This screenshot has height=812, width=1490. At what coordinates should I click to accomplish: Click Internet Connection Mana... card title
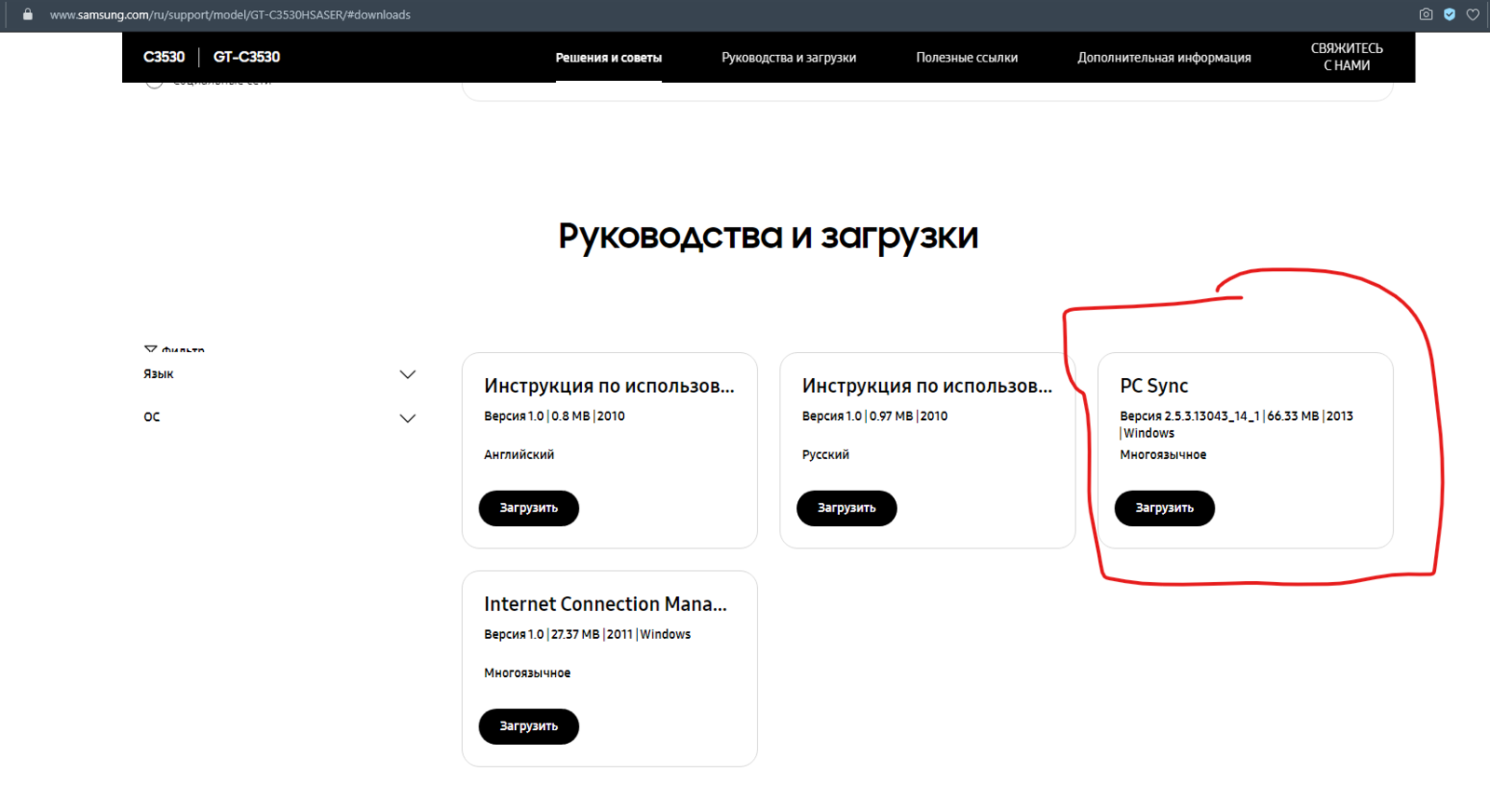click(605, 604)
